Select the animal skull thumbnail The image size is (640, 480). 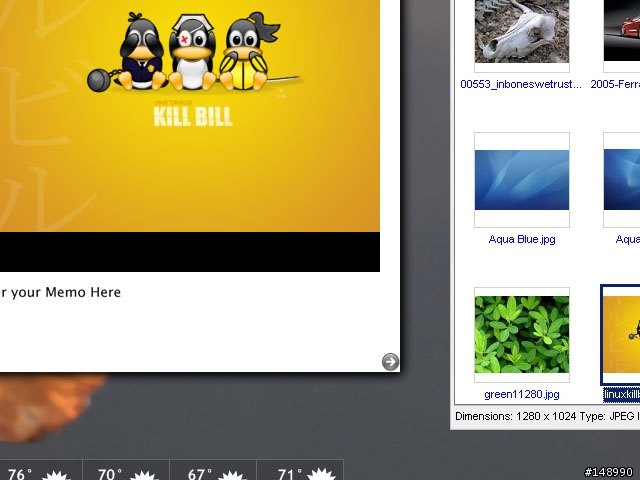[522, 31]
